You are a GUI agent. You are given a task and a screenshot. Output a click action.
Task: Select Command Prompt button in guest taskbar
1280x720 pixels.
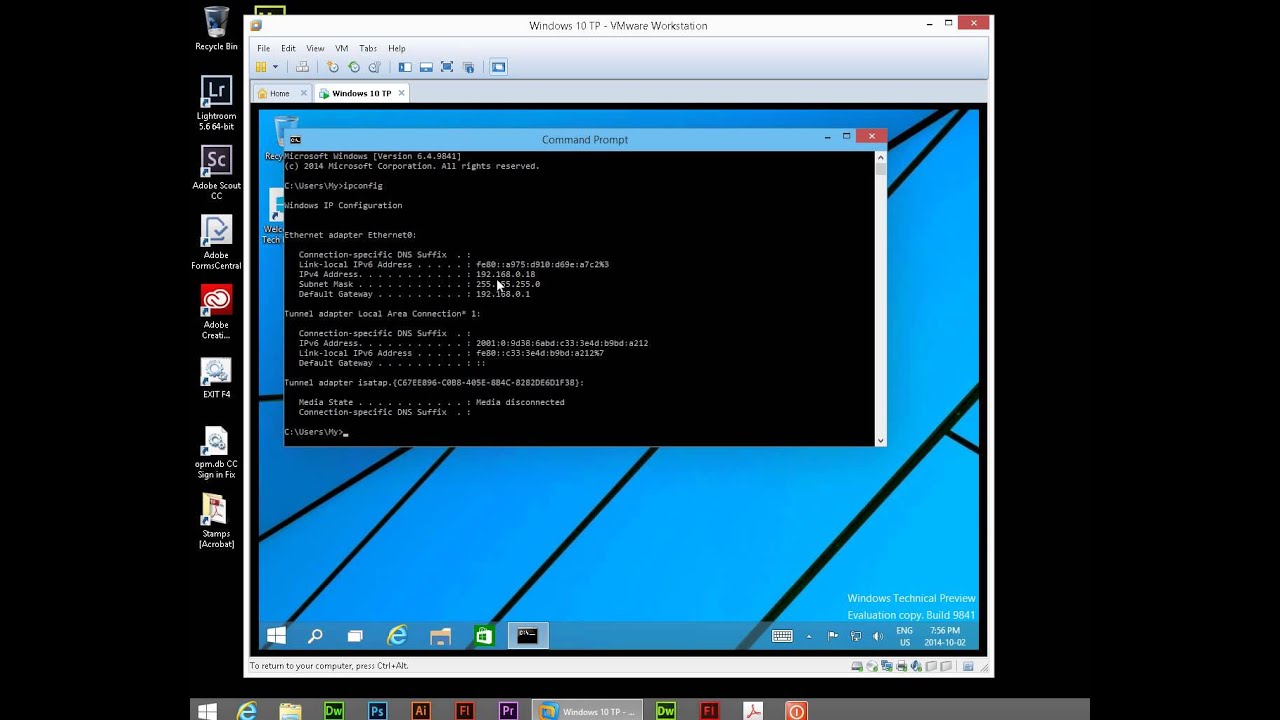pos(527,636)
